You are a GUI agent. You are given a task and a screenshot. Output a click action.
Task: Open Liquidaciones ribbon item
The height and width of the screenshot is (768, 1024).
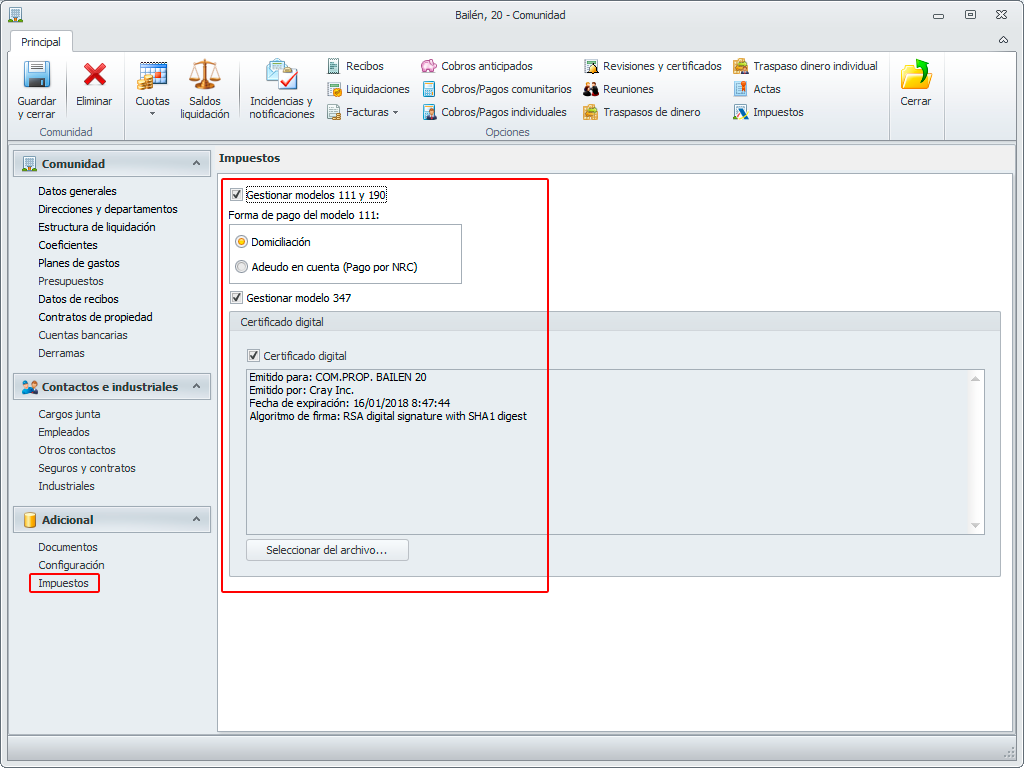(x=368, y=89)
